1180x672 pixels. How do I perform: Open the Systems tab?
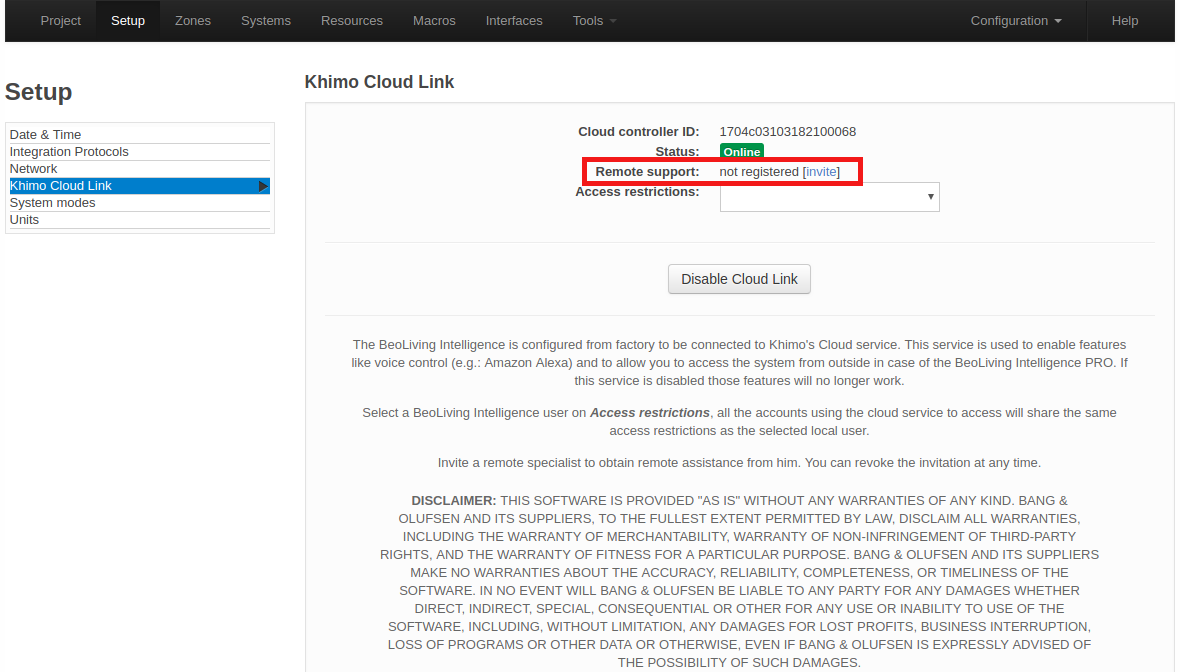tap(266, 21)
